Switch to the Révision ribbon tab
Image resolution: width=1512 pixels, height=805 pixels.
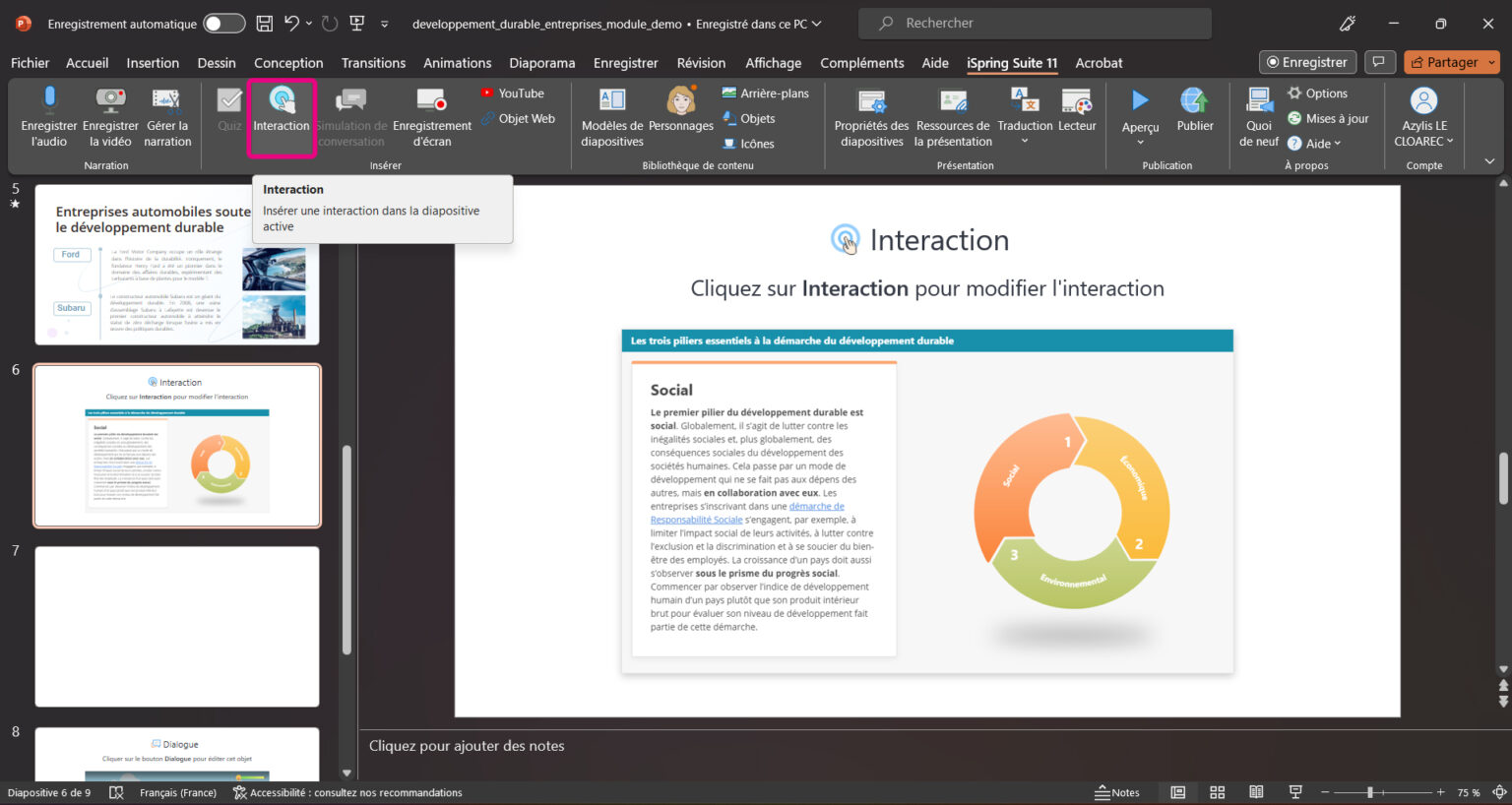pyautogui.click(x=700, y=63)
